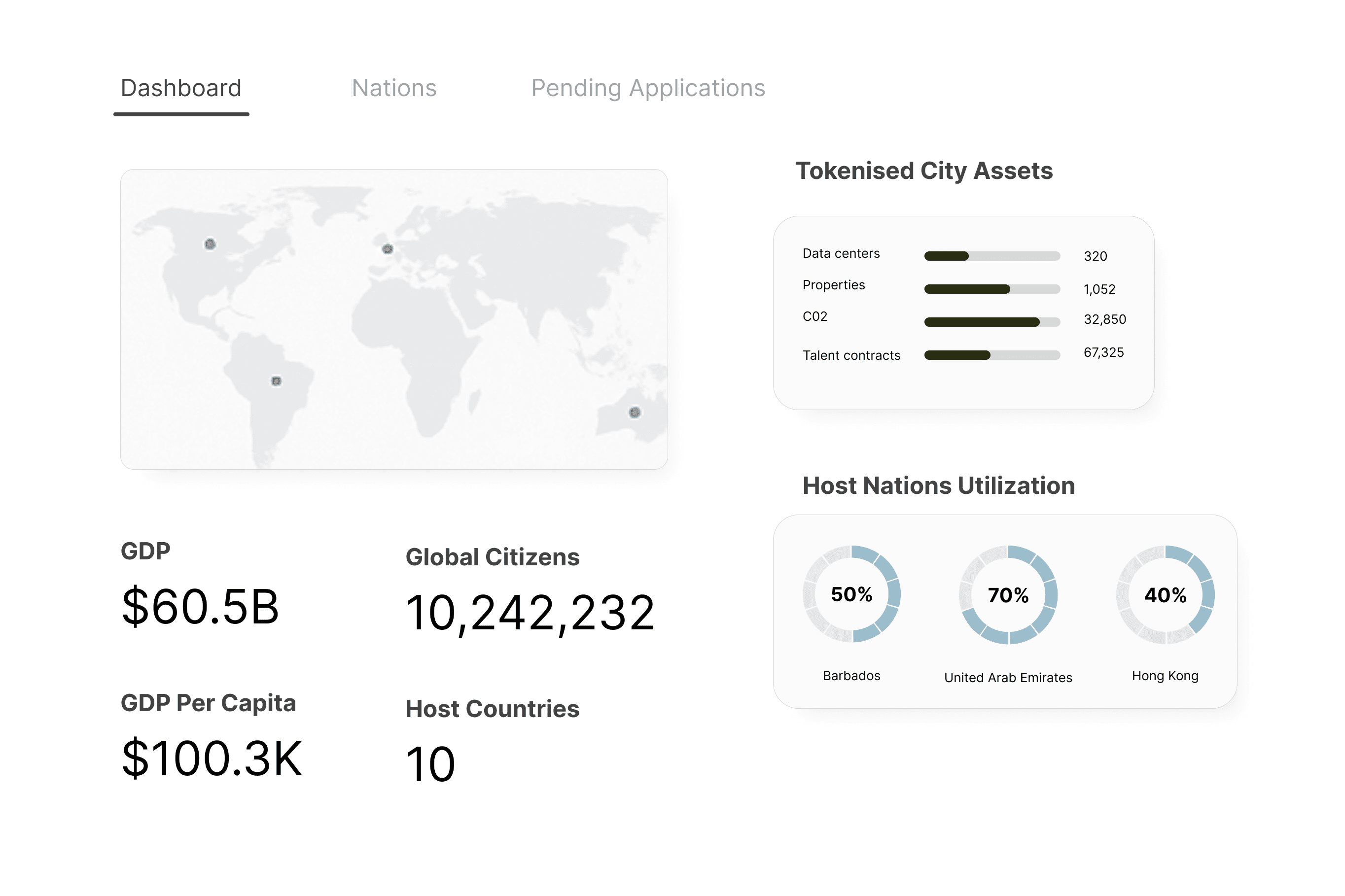The height and width of the screenshot is (896, 1345).
Task: Click the North America map marker
Action: [210, 244]
